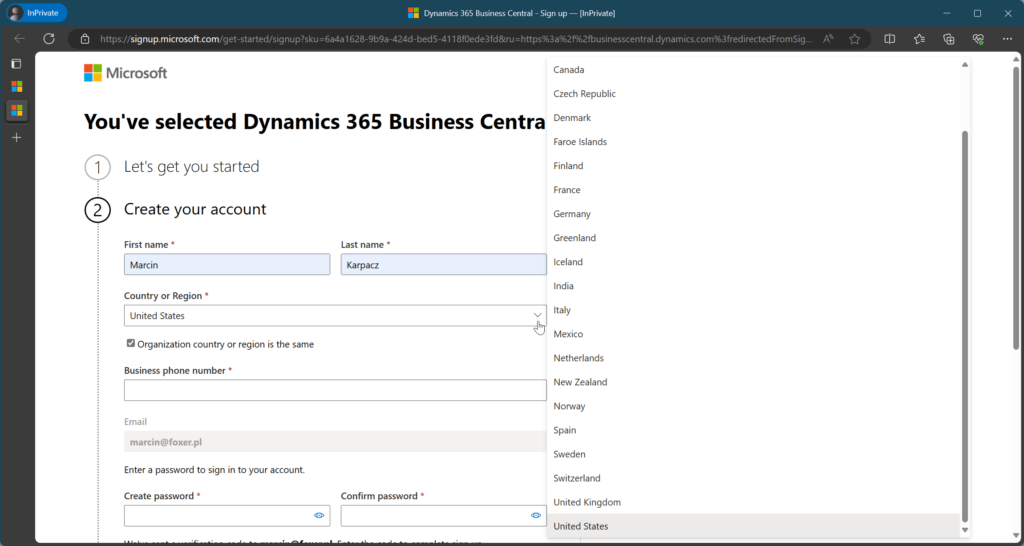Show password in Create password field
Viewport: 1024px width, 546px height.
click(x=319, y=515)
